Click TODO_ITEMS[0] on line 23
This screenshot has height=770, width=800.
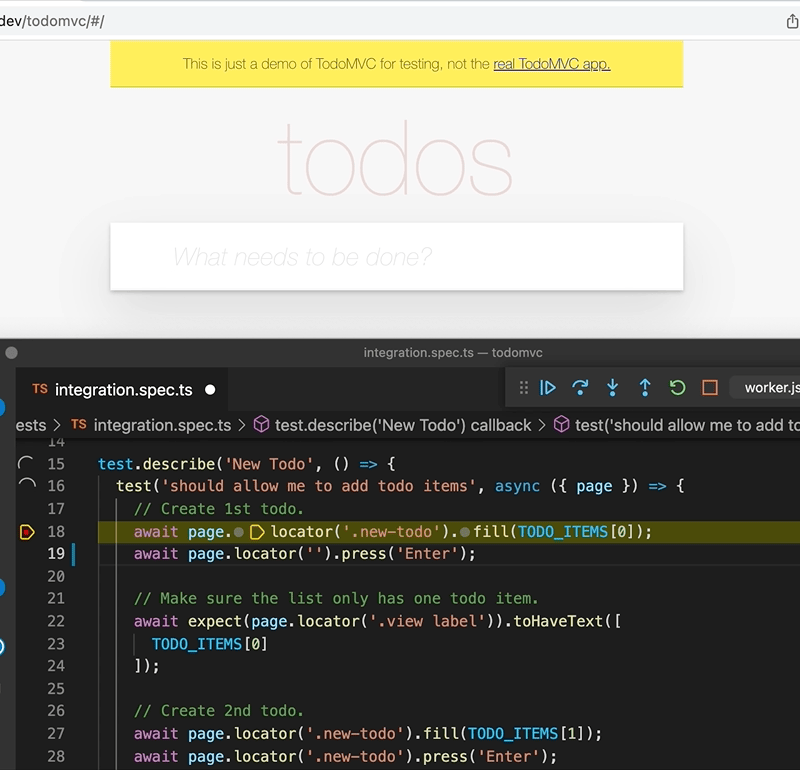210,644
